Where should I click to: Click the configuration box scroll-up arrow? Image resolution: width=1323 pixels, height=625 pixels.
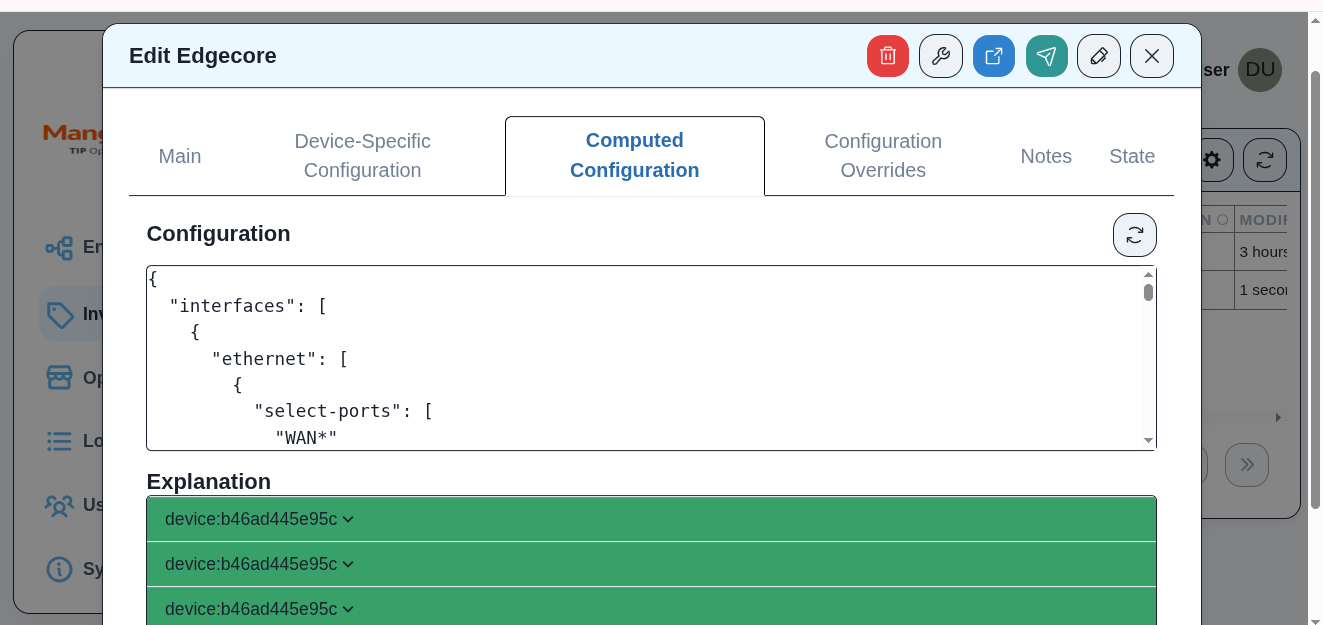[1148, 274]
